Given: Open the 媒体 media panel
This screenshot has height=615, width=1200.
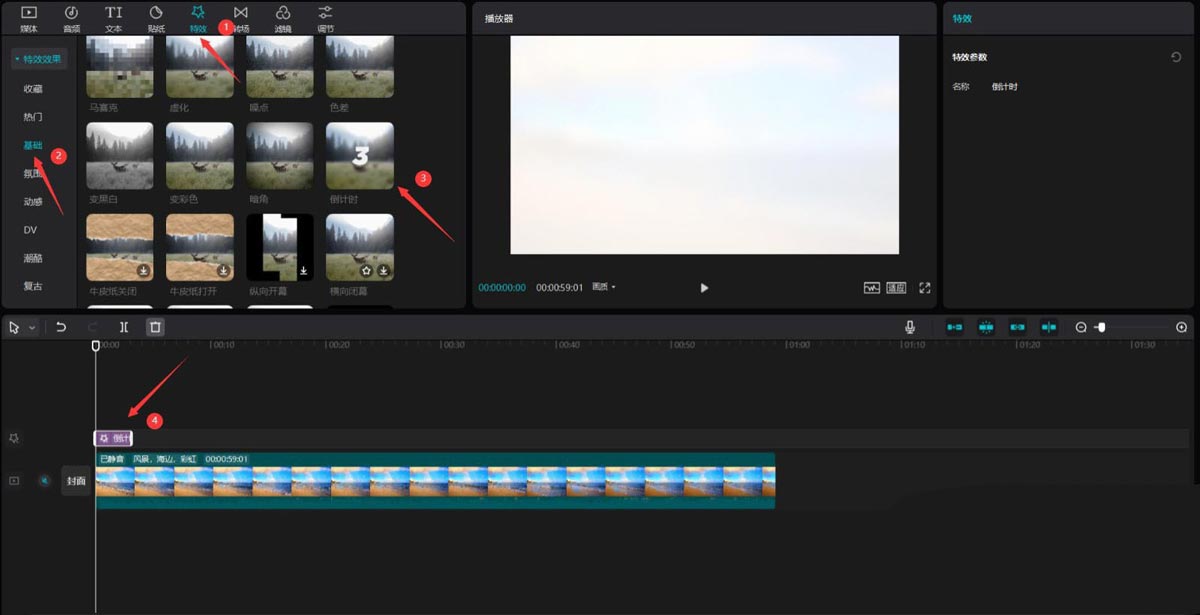Looking at the screenshot, I should pos(28,17).
